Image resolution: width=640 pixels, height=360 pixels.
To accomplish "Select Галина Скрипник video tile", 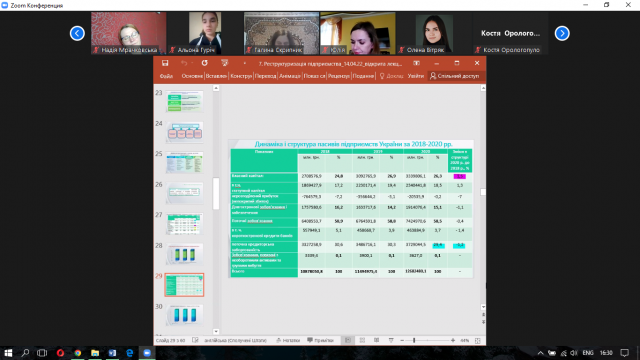I will (x=281, y=33).
